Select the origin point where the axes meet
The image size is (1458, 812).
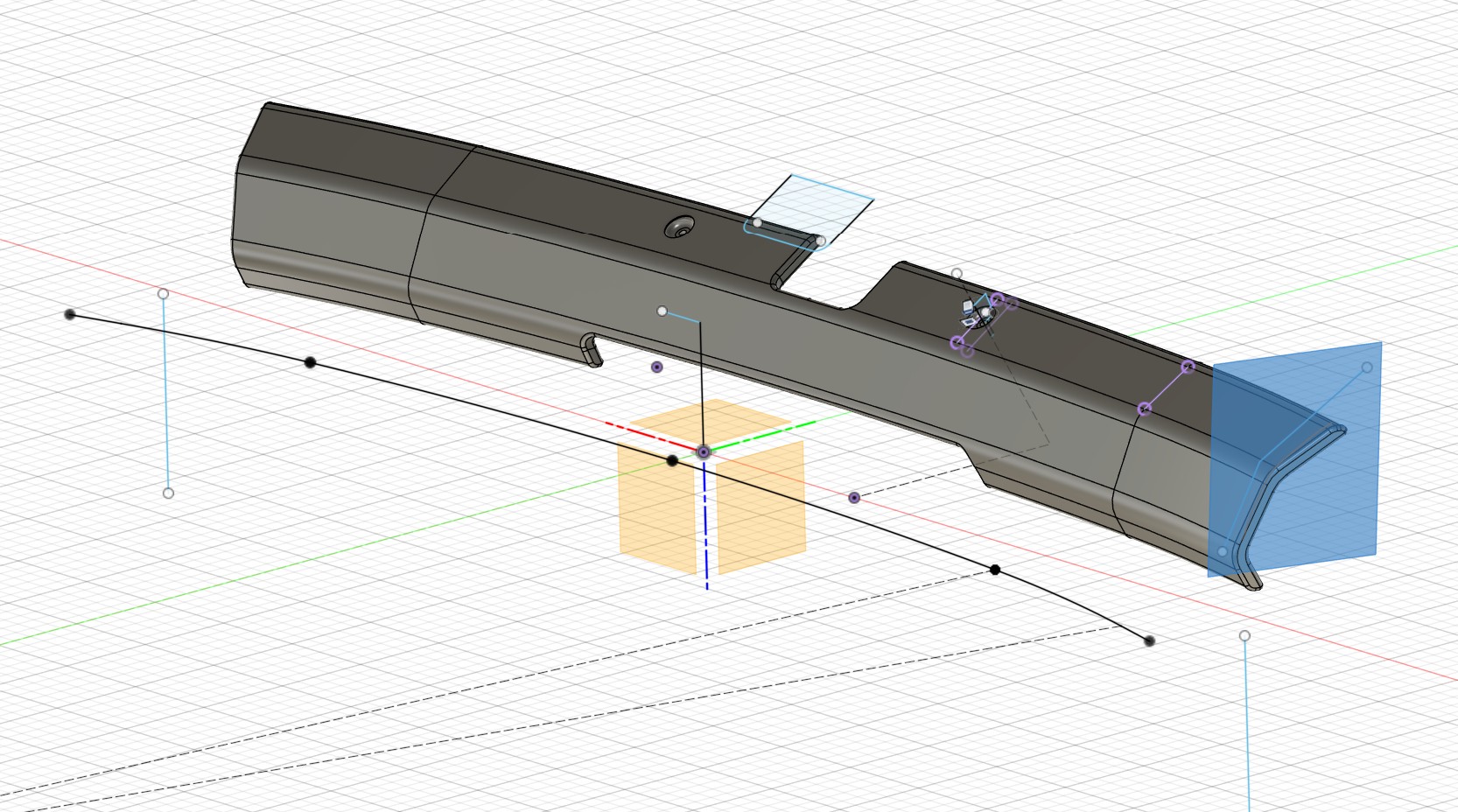tap(704, 451)
